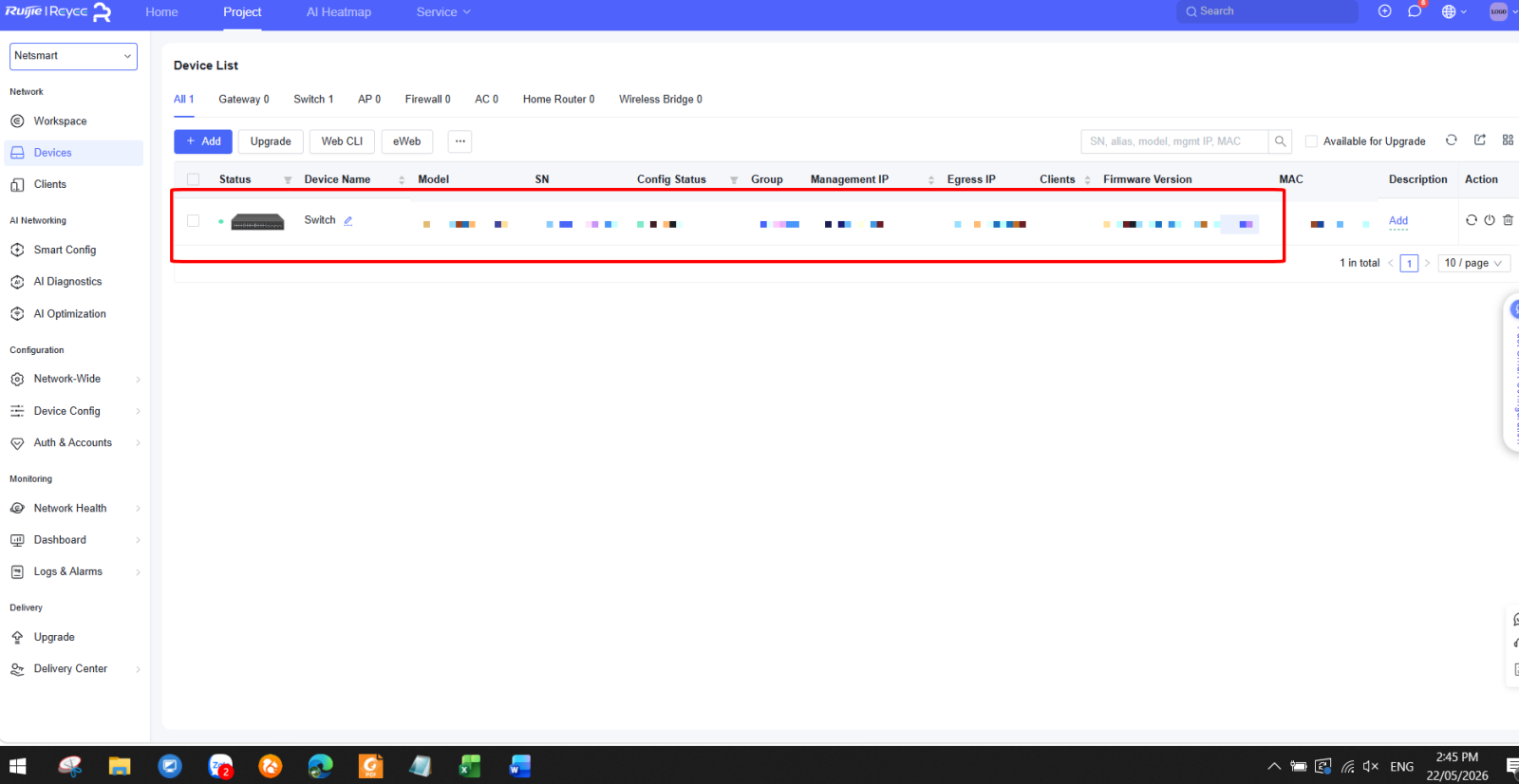Click the pencil icon beside Switch name
The image size is (1519, 784).
[x=348, y=220]
